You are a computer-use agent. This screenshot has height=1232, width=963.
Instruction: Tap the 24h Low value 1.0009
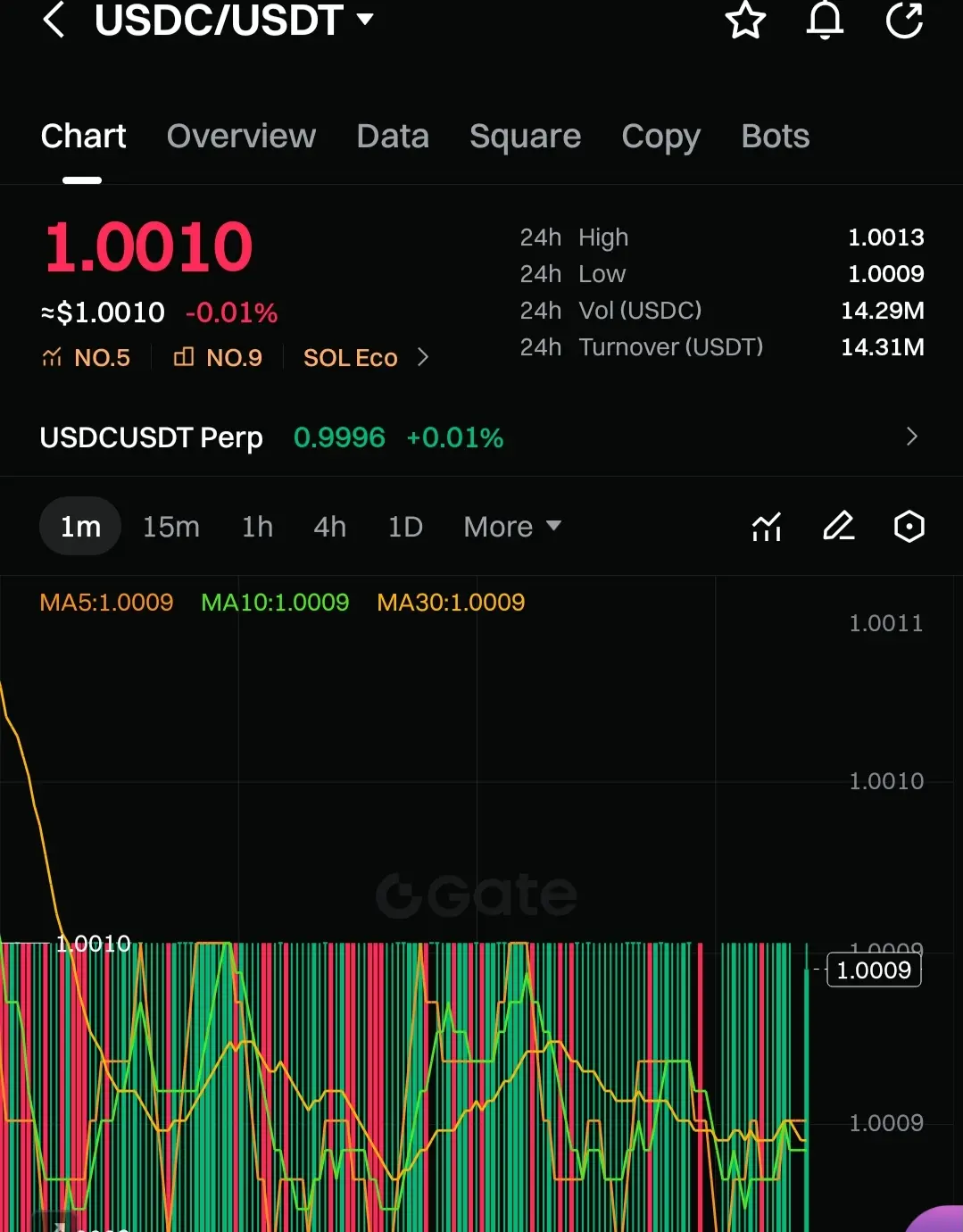point(885,274)
